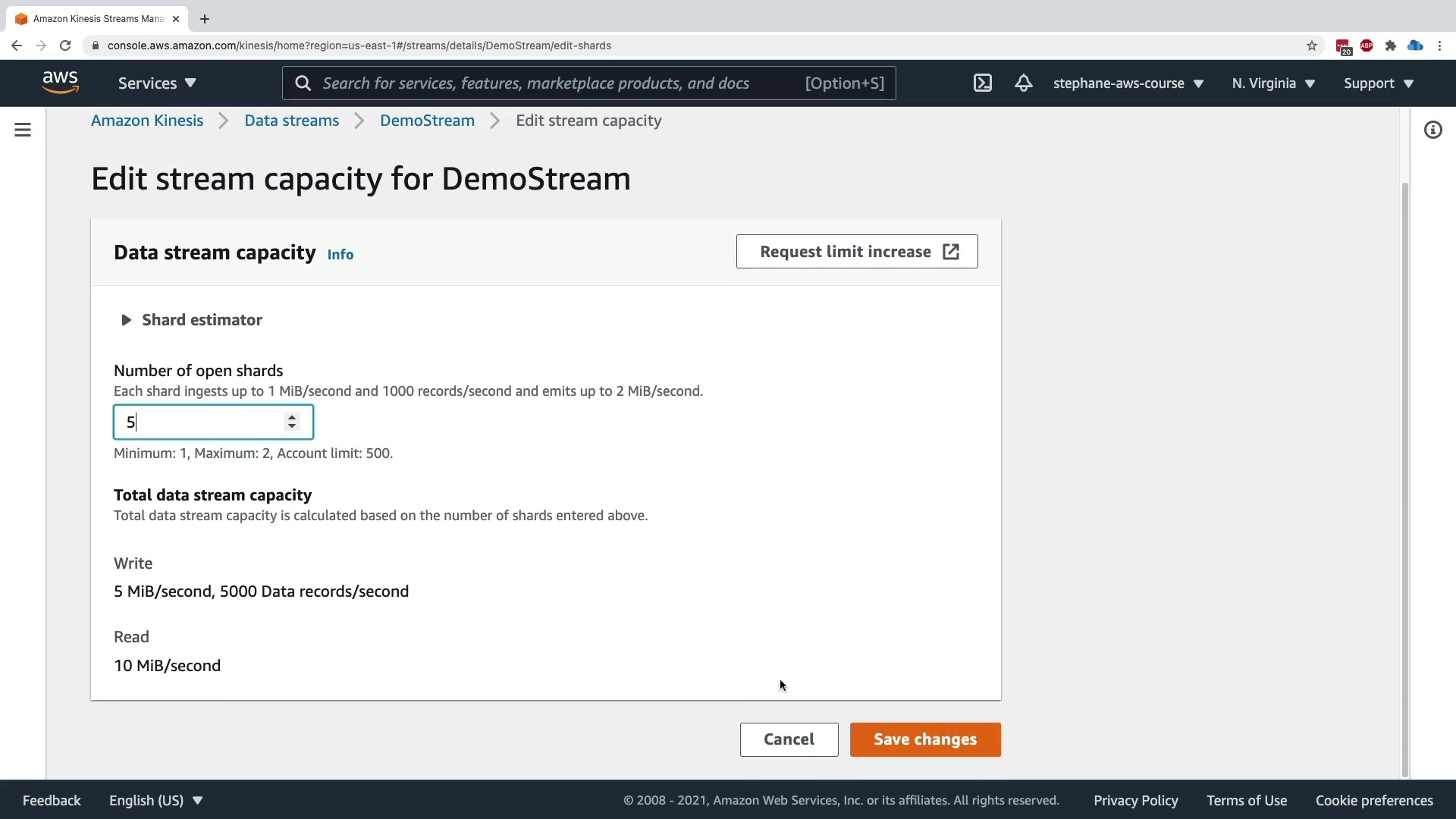Open the stephane-aws-course account menu
This screenshot has width=1456, height=819.
1128,83
